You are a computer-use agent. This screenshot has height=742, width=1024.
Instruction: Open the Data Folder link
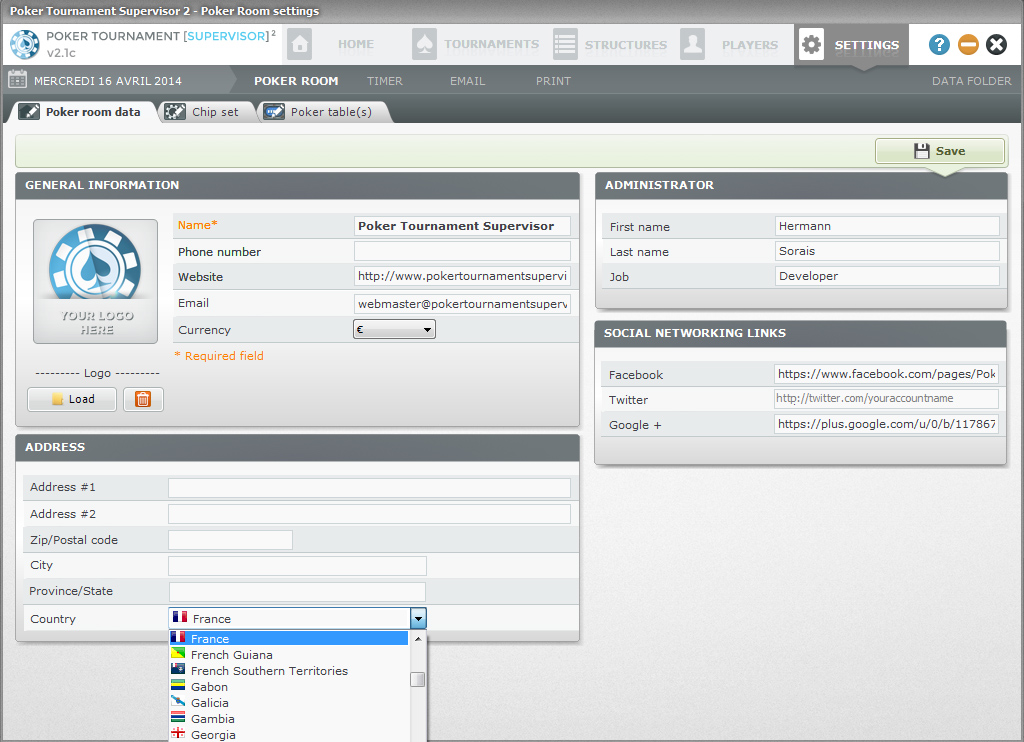pyautogui.click(x=971, y=81)
